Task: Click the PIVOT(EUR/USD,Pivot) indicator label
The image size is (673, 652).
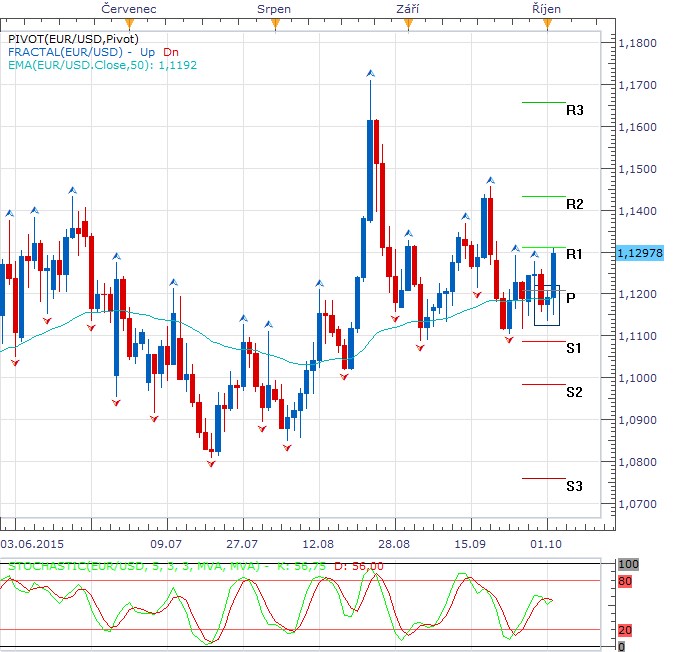Action: (x=66, y=38)
